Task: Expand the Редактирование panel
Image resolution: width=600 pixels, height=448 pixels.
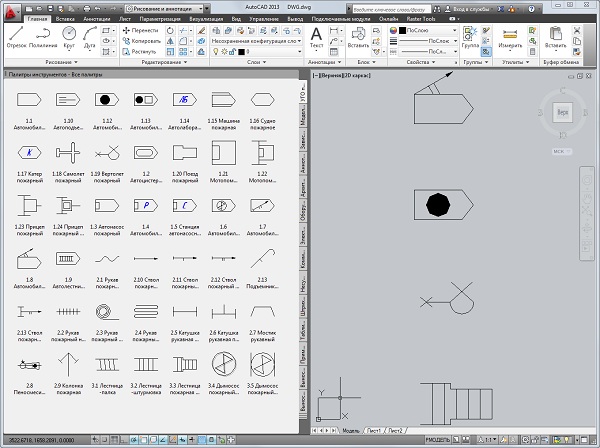Action: 163,62
